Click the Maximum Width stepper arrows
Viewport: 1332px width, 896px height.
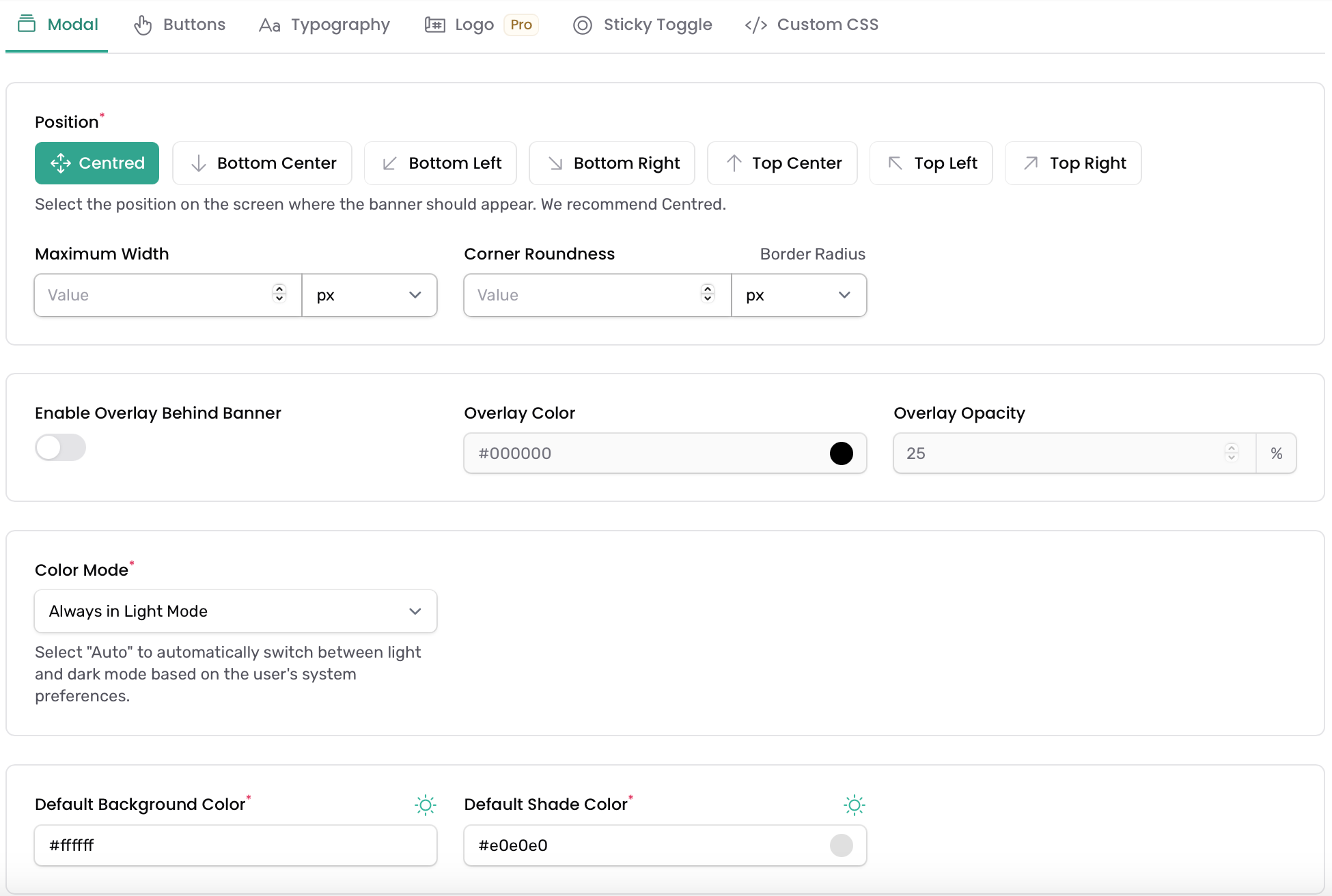pyautogui.click(x=279, y=294)
